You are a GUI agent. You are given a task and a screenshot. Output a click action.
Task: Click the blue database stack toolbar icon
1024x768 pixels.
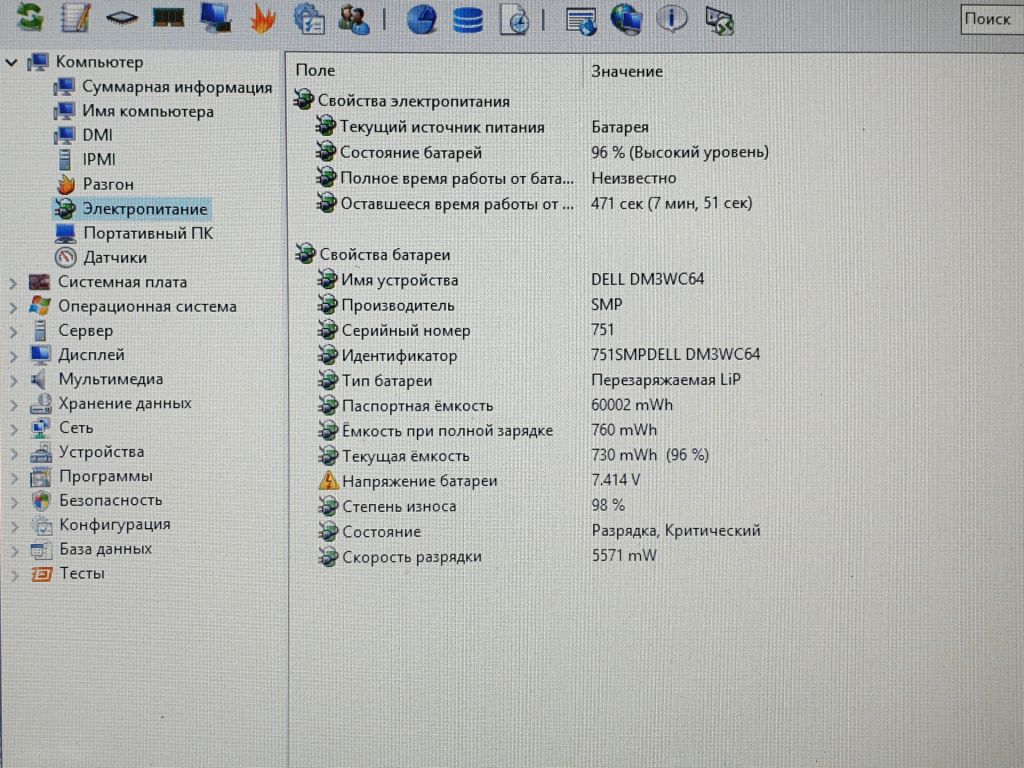pos(468,20)
